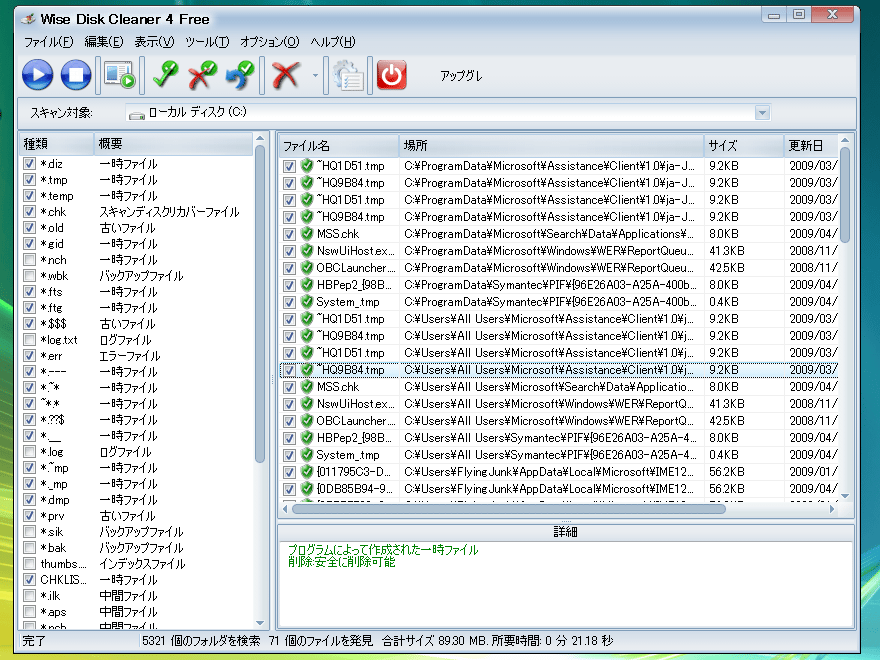Uncheck the CHKLIS... type checkbox
Screen dimensions: 880x660
(30, 579)
